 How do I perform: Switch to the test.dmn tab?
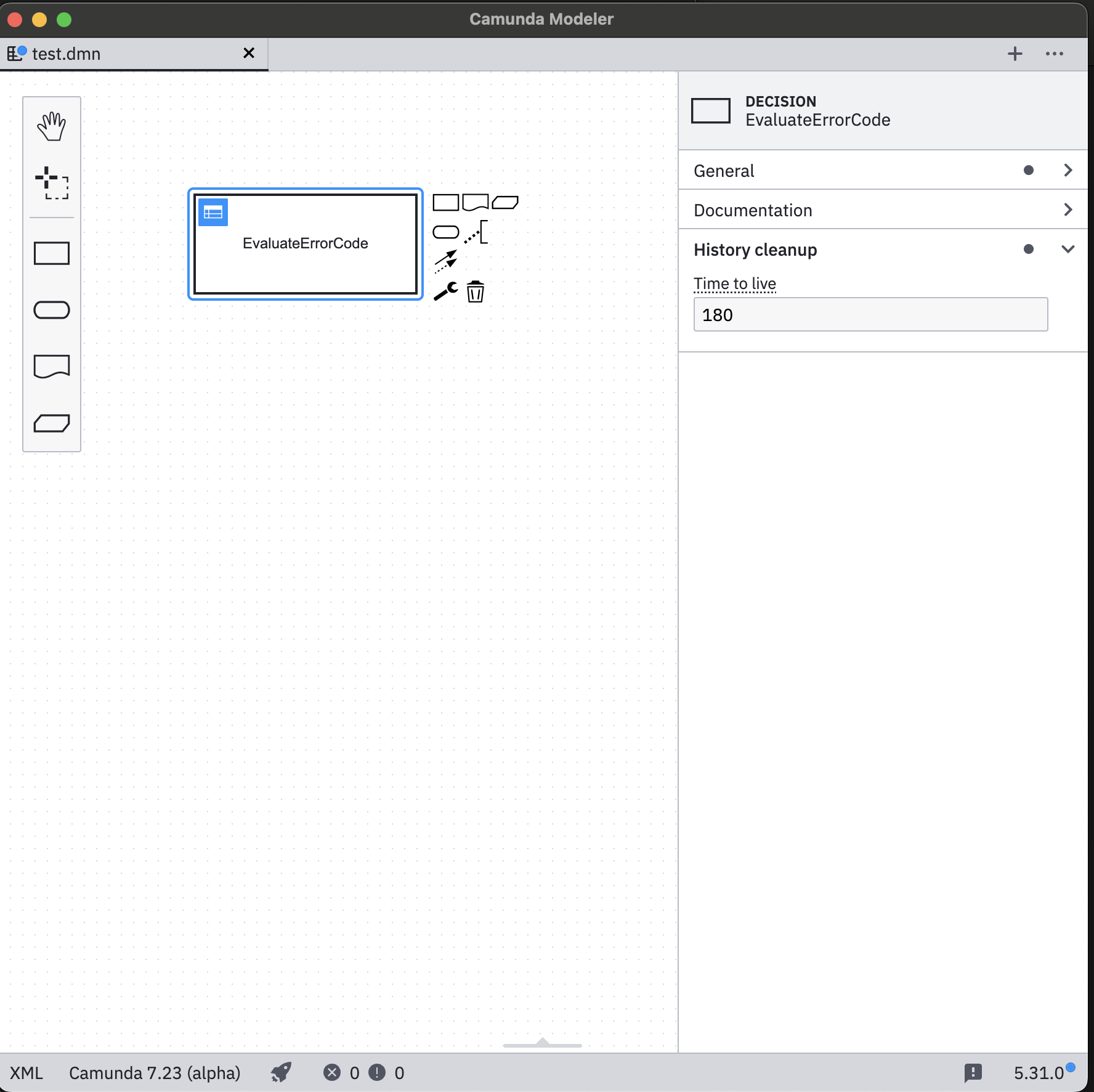(134, 54)
